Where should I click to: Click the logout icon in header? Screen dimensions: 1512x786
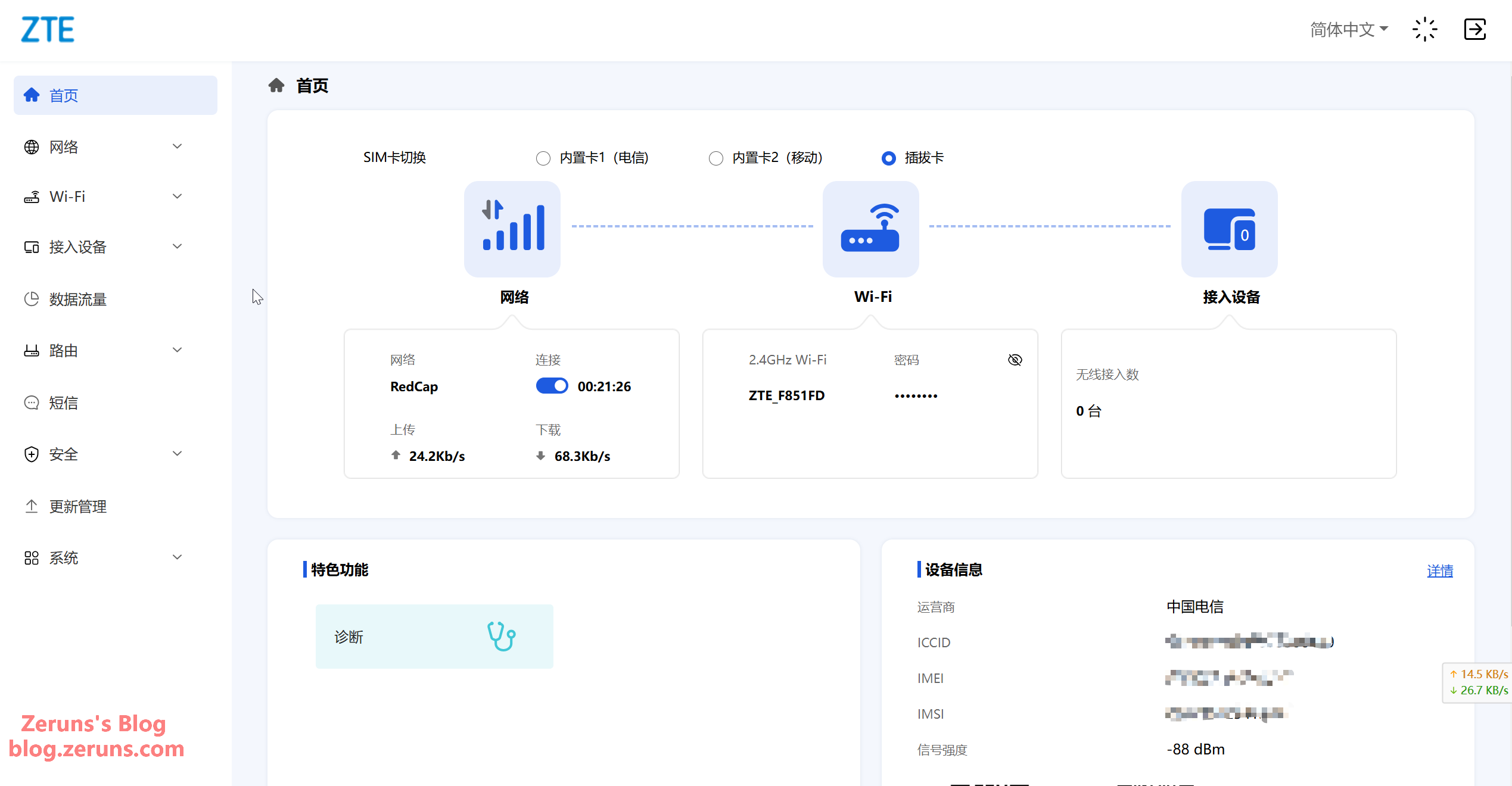1474,29
